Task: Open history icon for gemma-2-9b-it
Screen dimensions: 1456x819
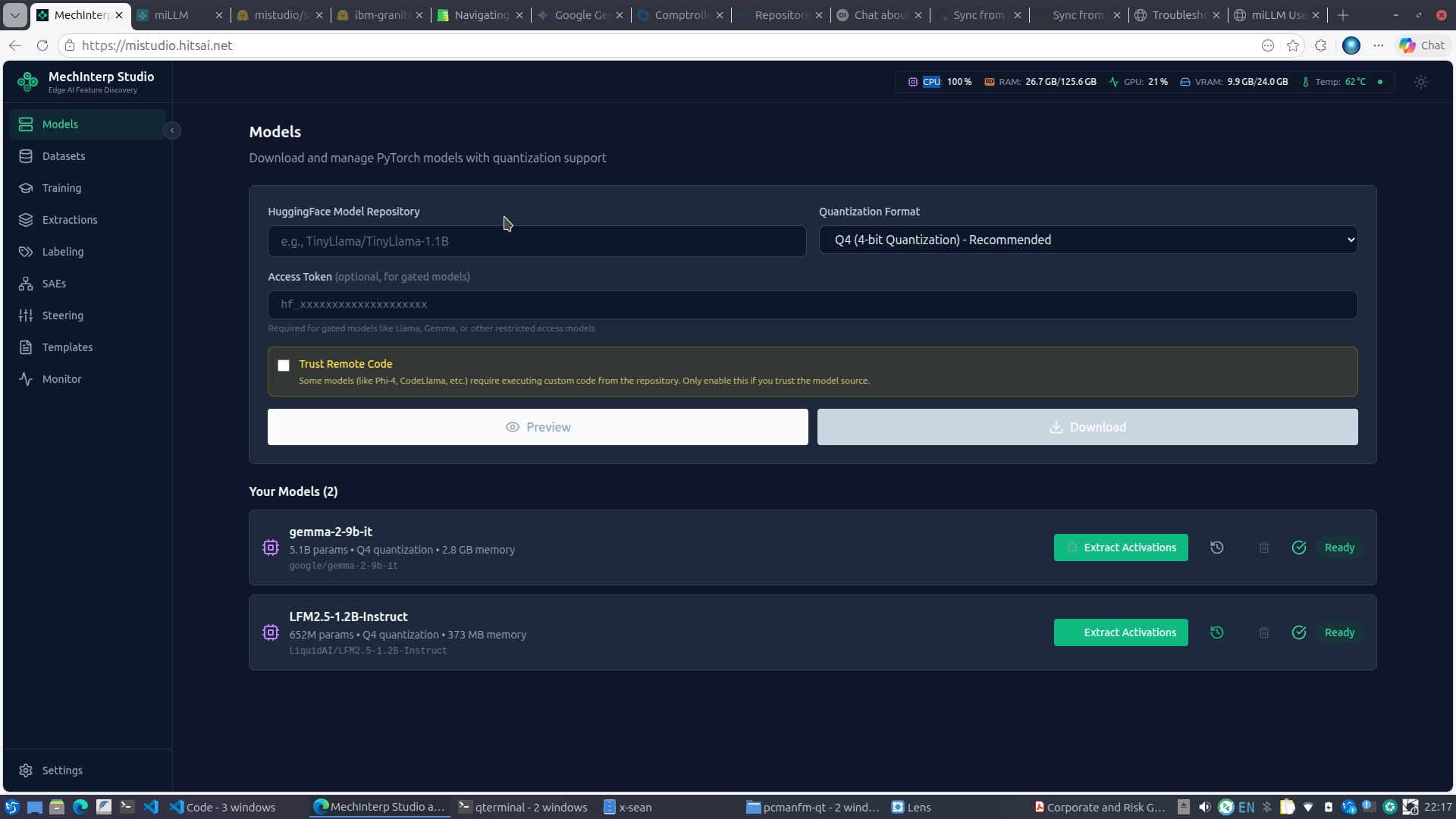Action: [x=1217, y=548]
